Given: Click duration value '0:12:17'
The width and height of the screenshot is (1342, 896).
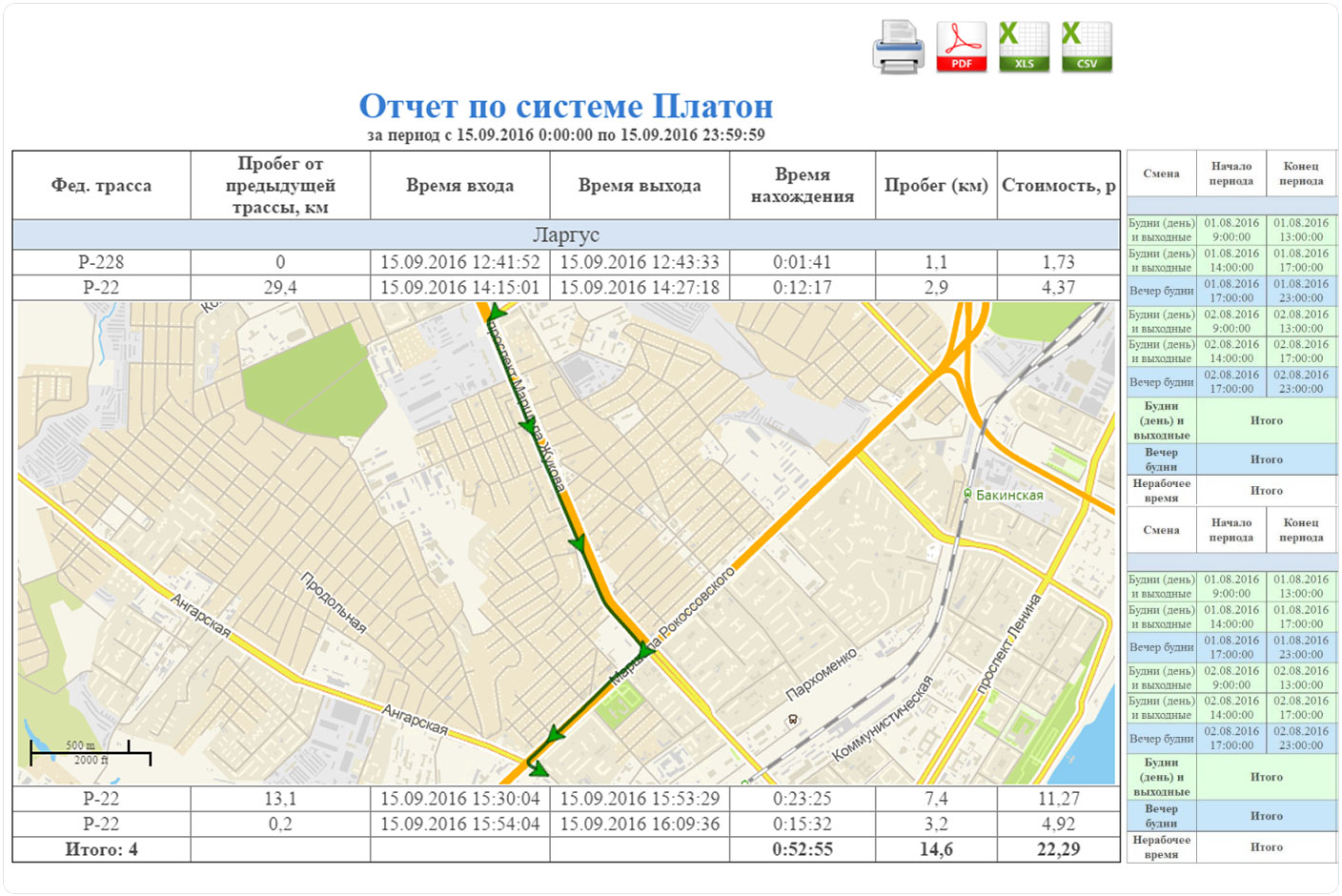Looking at the screenshot, I should (803, 287).
